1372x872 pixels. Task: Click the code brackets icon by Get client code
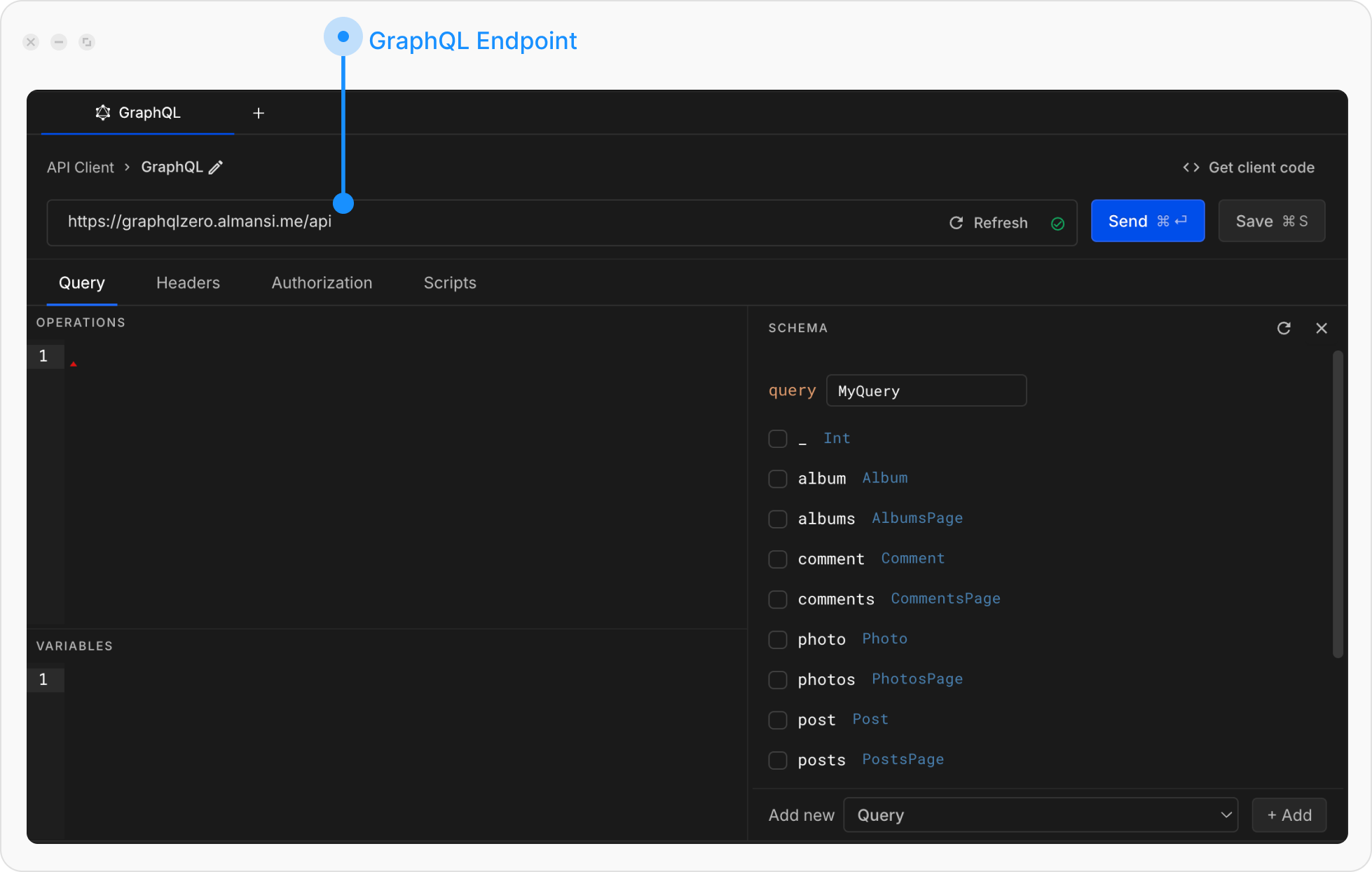click(x=1191, y=168)
